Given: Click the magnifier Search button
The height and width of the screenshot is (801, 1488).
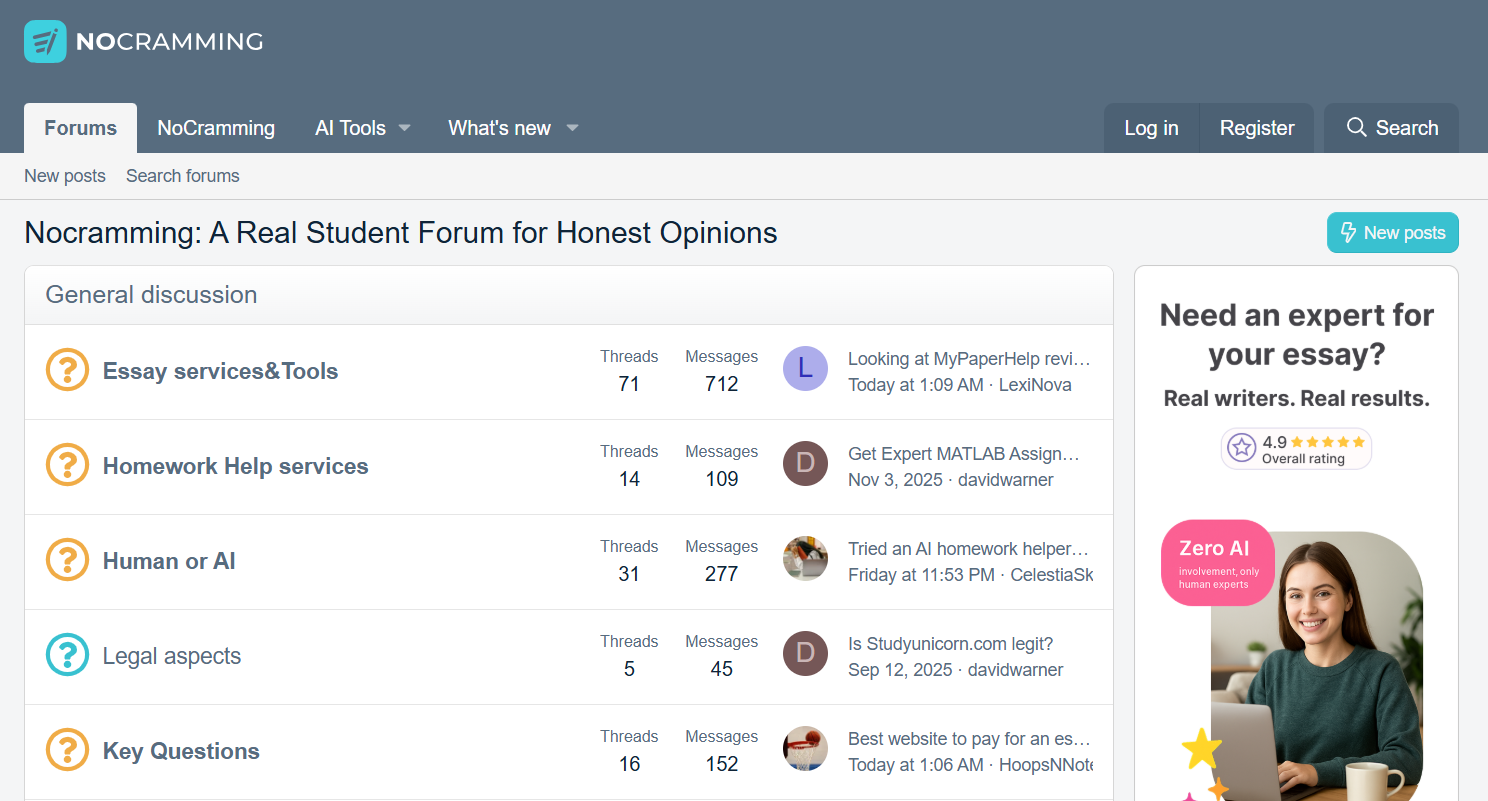Looking at the screenshot, I should 1391,128.
